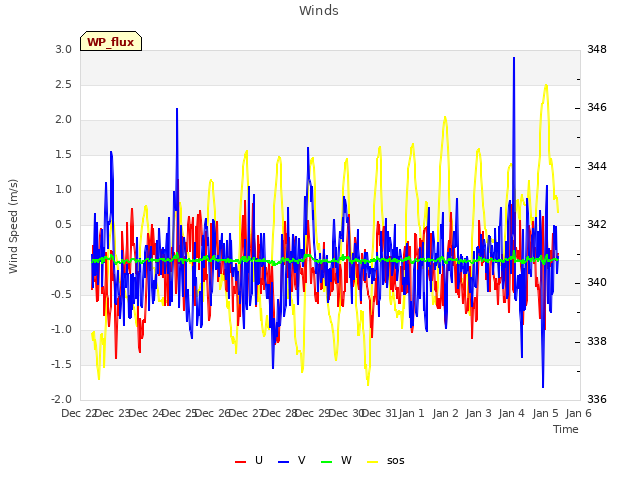Click the blue V legend swatch
Screen dimensions: 640x480
pyautogui.click(x=283, y=462)
